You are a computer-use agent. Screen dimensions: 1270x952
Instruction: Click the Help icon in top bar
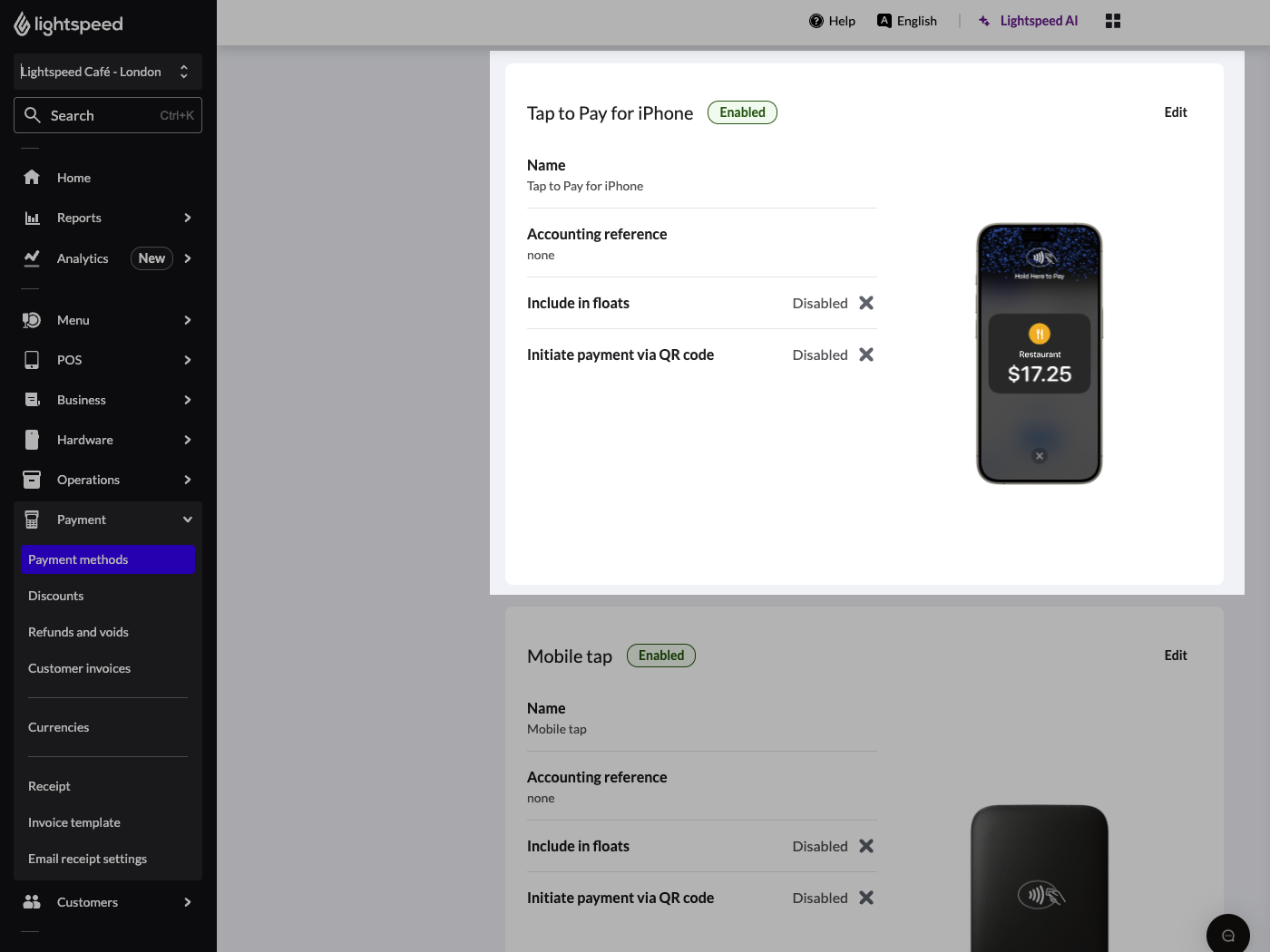coord(815,20)
